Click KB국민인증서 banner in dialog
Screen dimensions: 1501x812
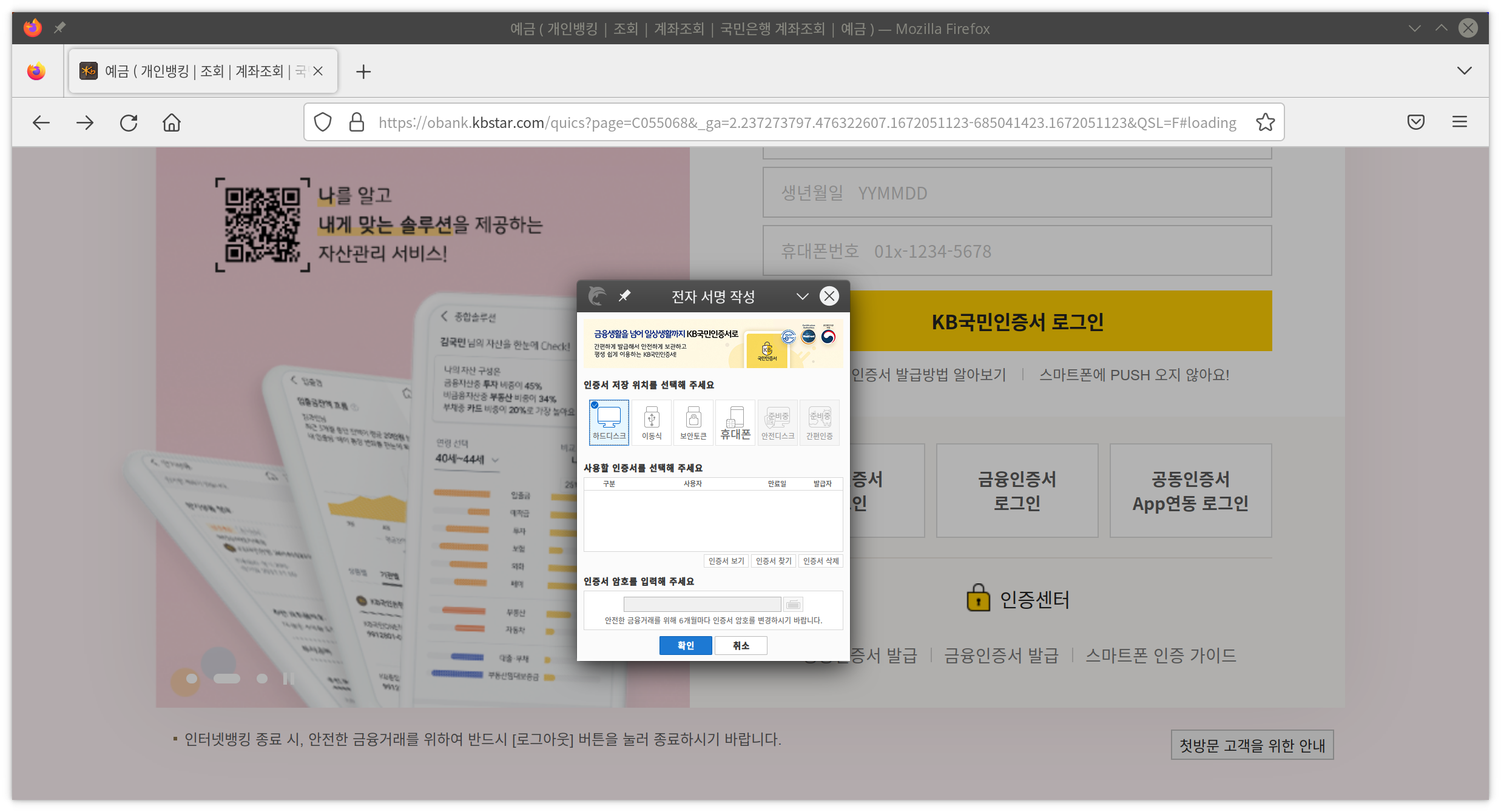point(713,344)
